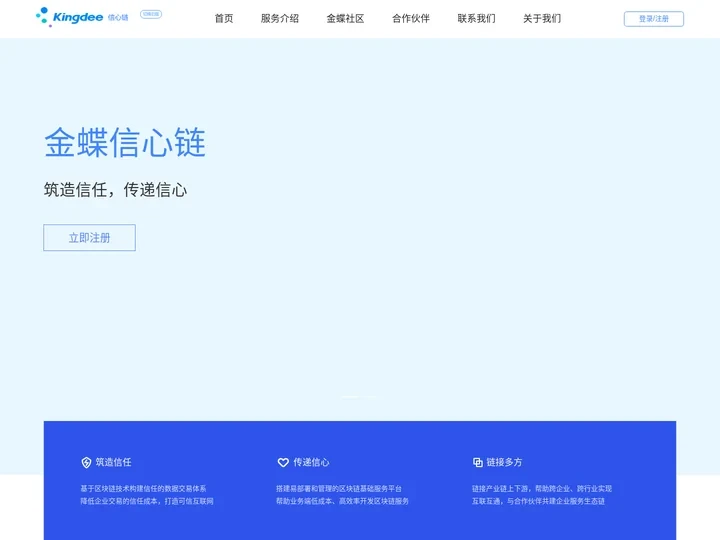
Task: Click the 链接多方 feature title
Action: click(x=504, y=462)
